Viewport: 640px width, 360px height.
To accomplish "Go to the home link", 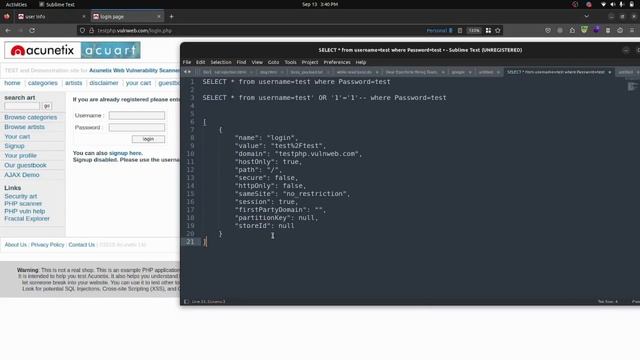I will tap(12, 83).
